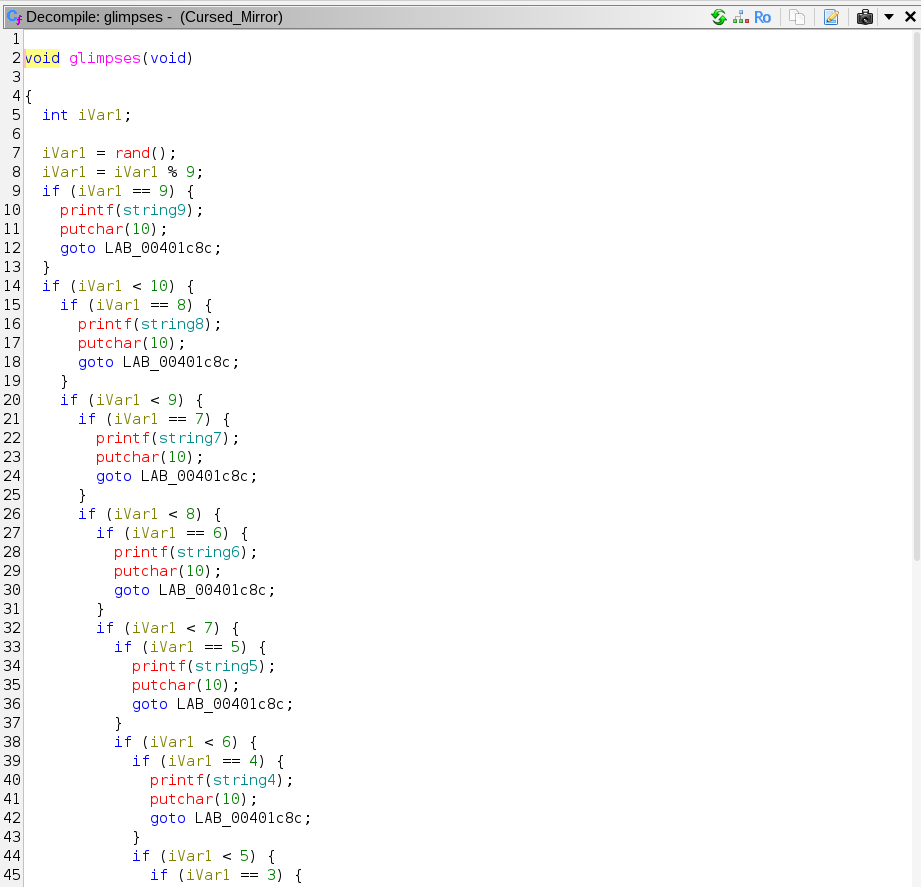Click the highlighted void return type

[42, 58]
